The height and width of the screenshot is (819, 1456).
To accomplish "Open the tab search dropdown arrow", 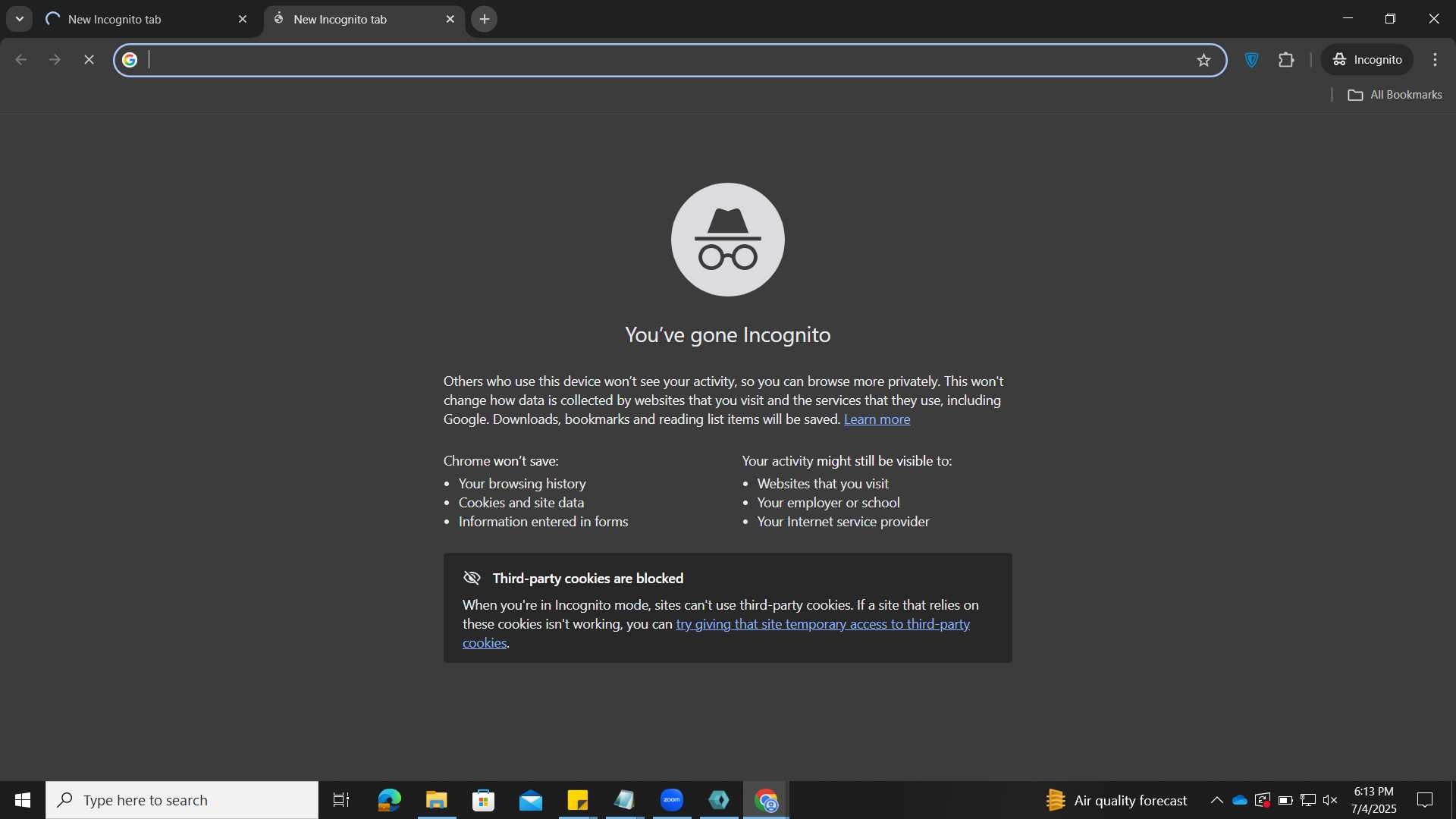I will click(x=20, y=19).
